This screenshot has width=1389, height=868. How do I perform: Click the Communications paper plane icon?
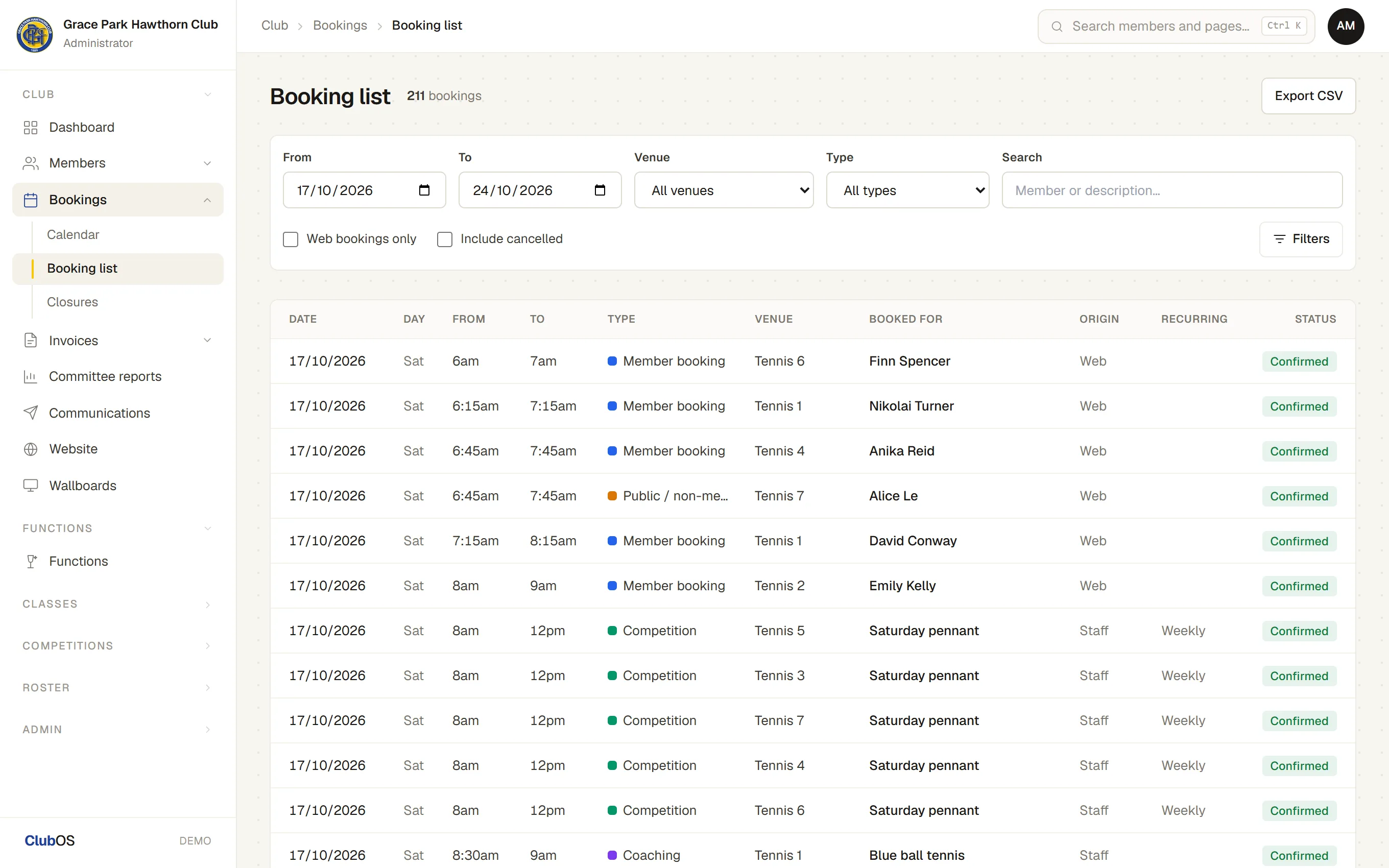point(31,413)
